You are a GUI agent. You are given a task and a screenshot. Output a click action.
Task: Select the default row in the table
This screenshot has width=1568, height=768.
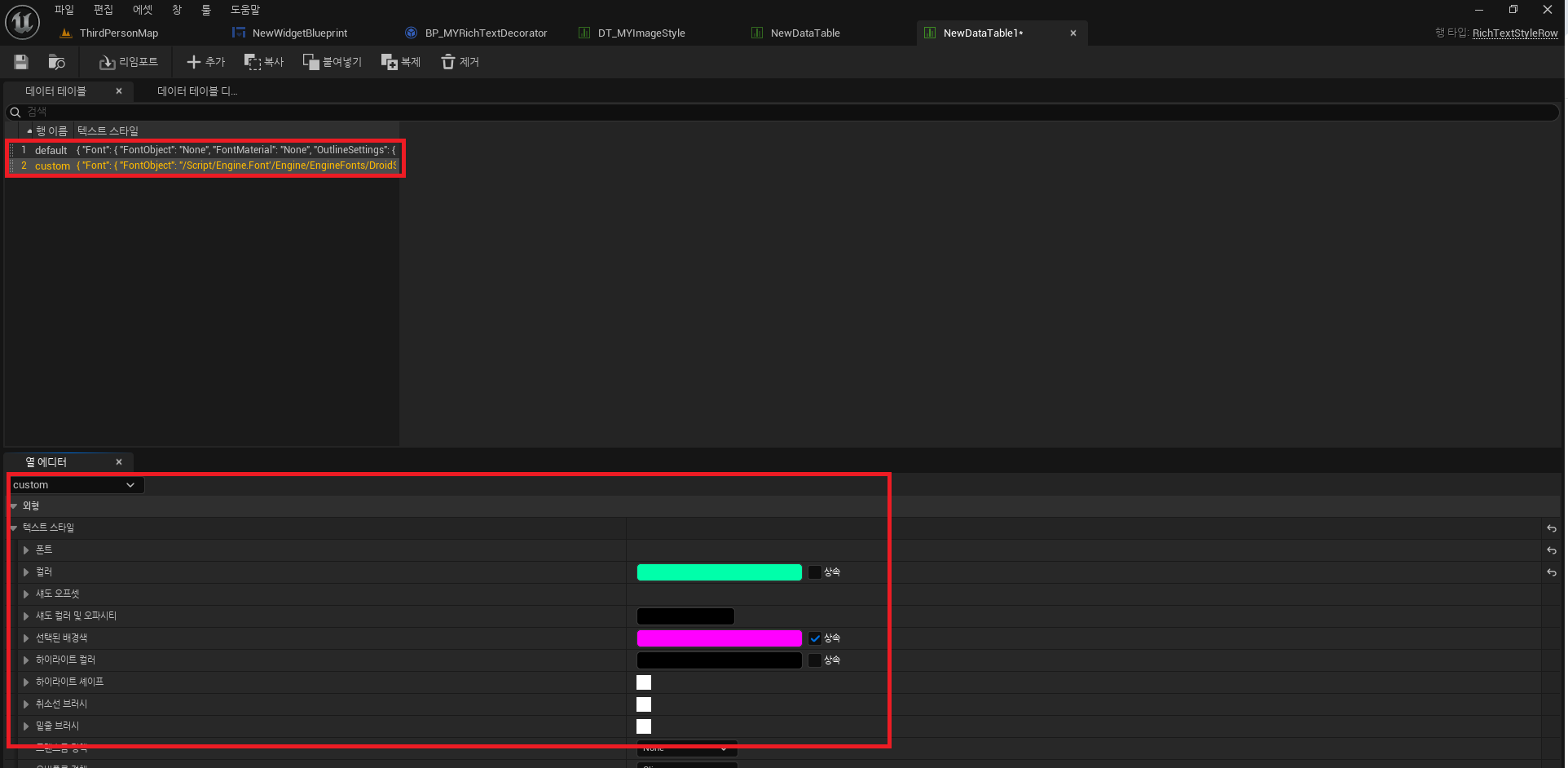click(x=51, y=150)
